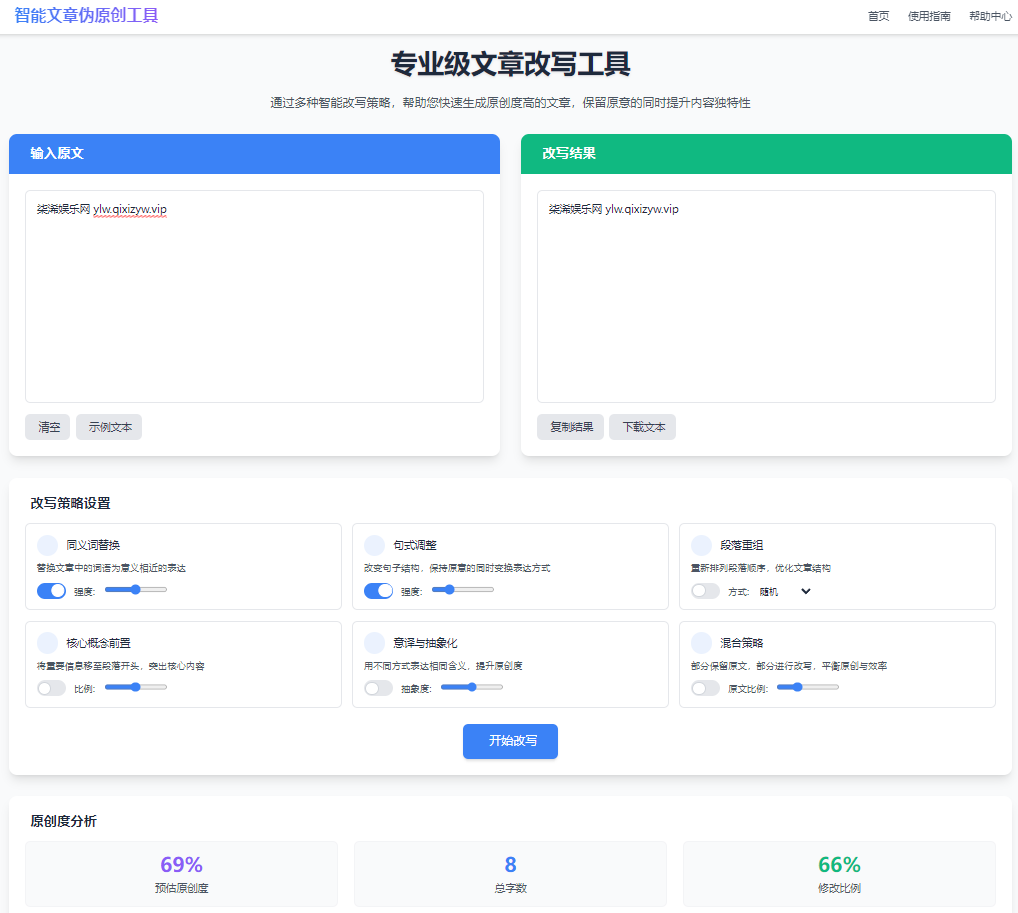This screenshot has width=1018, height=913.
Task: Click the 意译与抽象化 strategy icon
Action: click(x=374, y=642)
